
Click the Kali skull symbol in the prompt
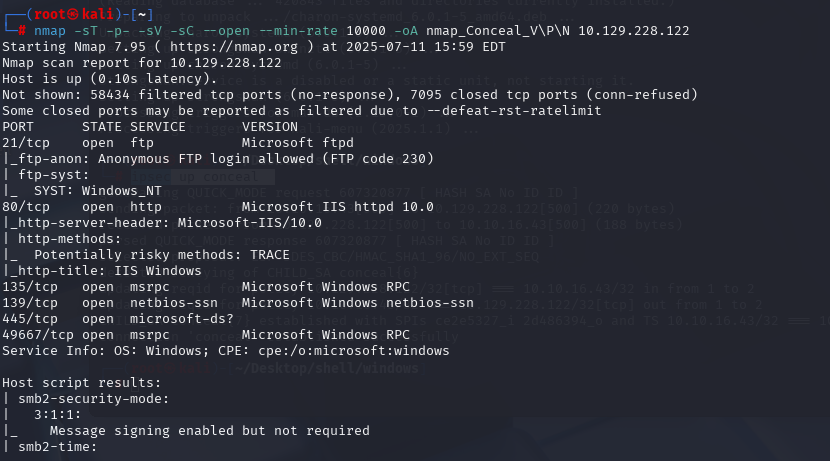[x=73, y=14]
